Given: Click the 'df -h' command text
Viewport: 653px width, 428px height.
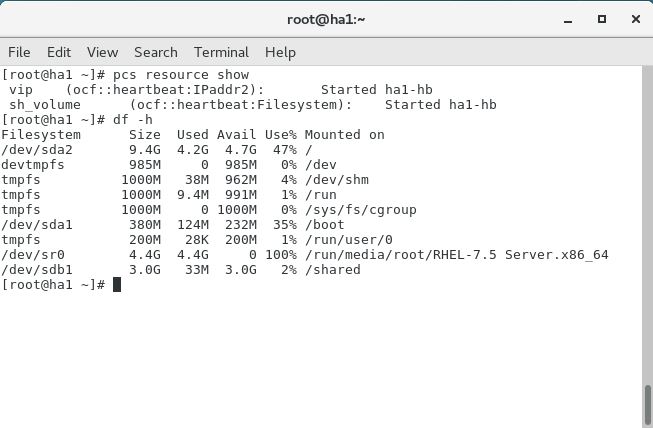Looking at the screenshot, I should (x=133, y=120).
